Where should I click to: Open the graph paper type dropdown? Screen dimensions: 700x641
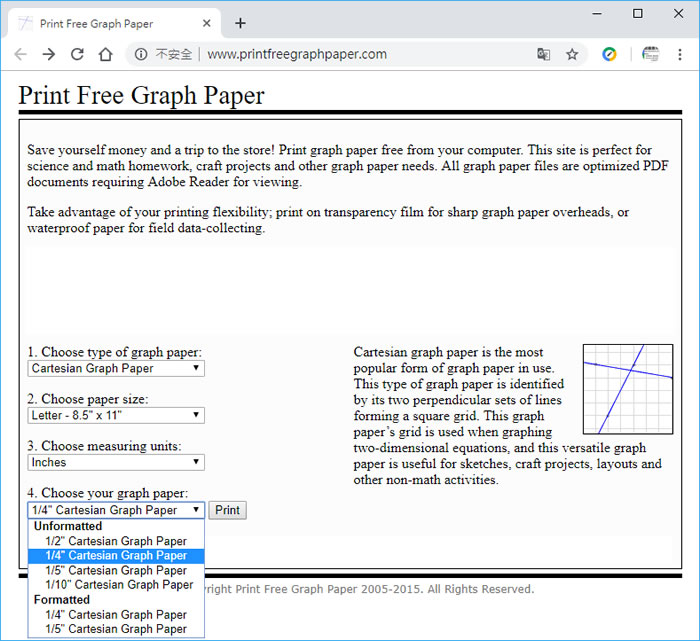point(116,368)
